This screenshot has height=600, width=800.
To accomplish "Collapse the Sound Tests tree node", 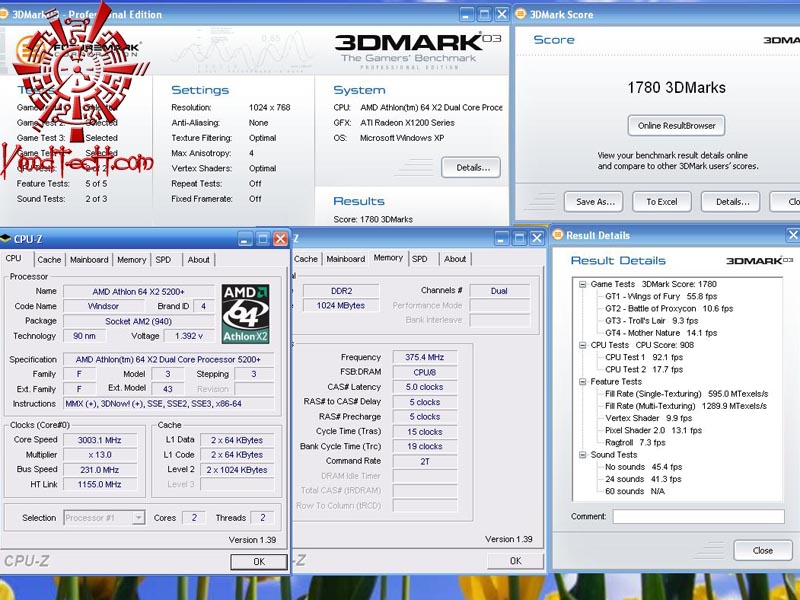I will (x=582, y=455).
